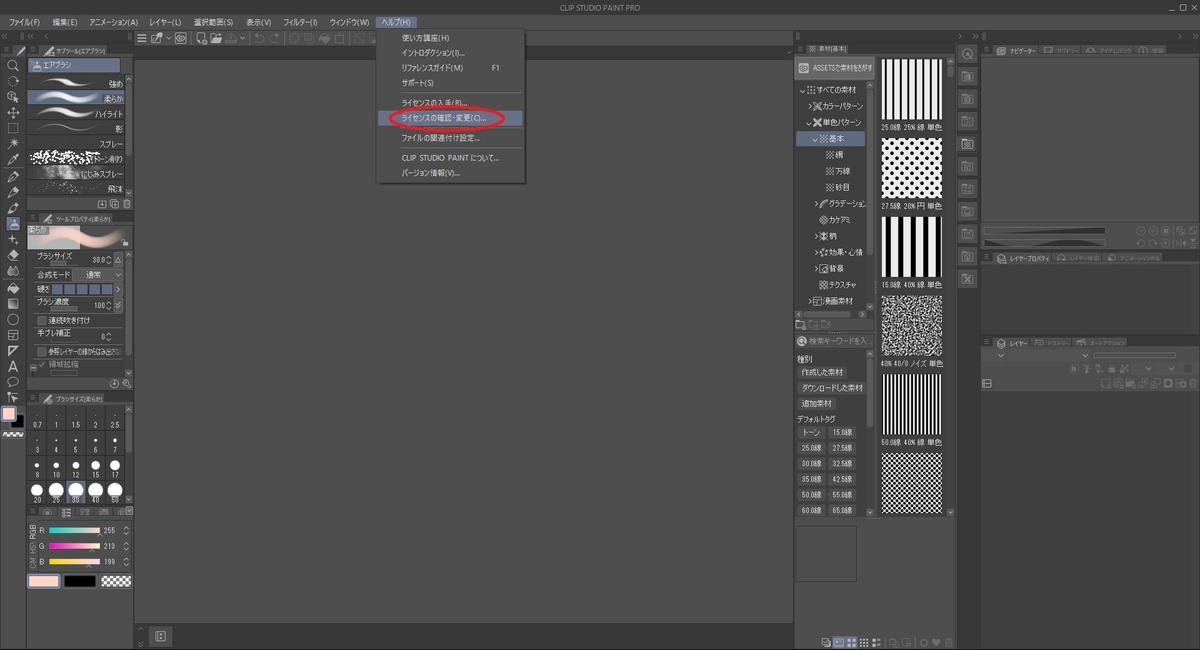Collapse the すべての素材 tree node
Screen dimensions: 1200x650
[801, 90]
